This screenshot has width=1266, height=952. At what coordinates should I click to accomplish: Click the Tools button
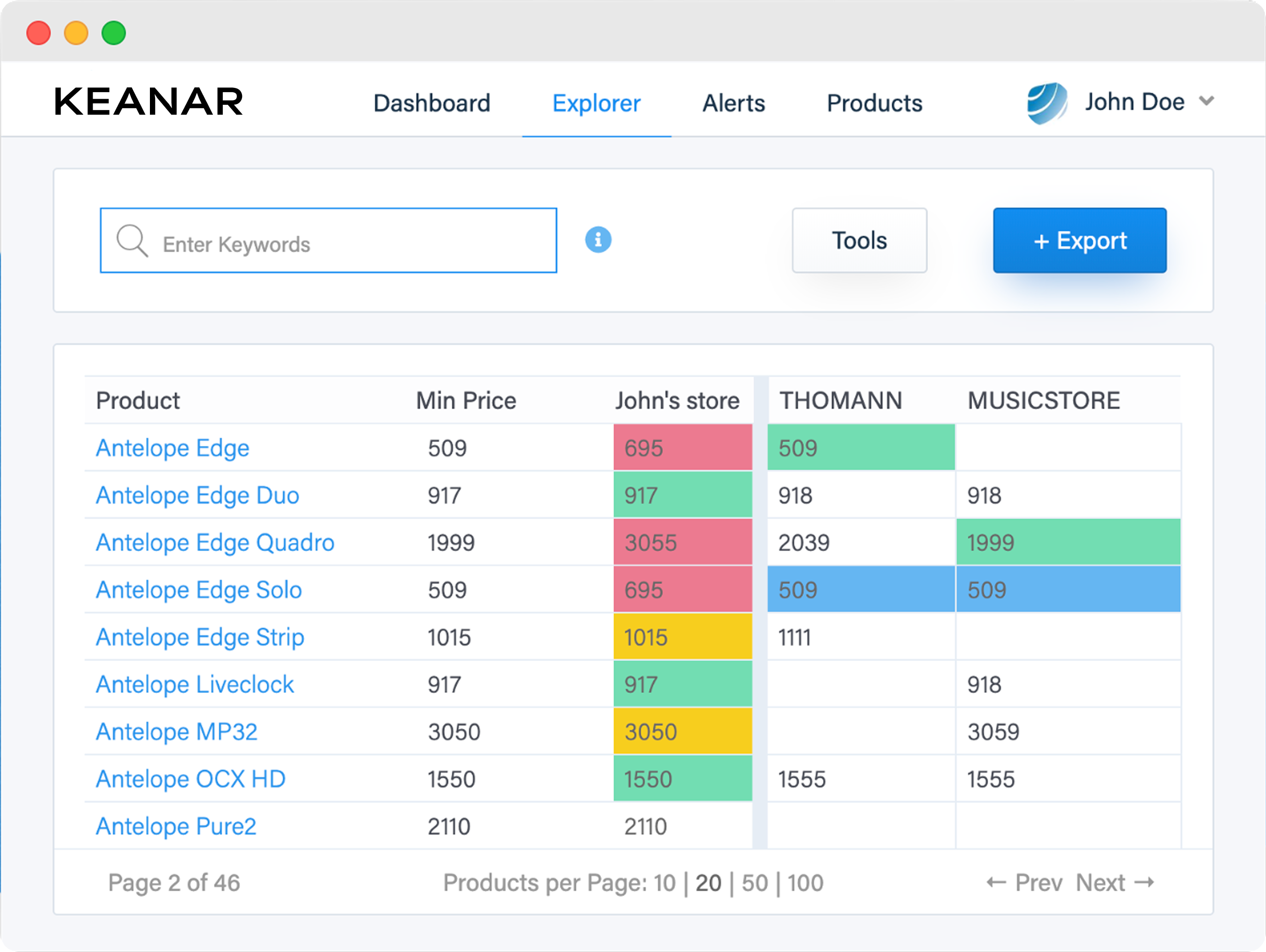coord(859,240)
